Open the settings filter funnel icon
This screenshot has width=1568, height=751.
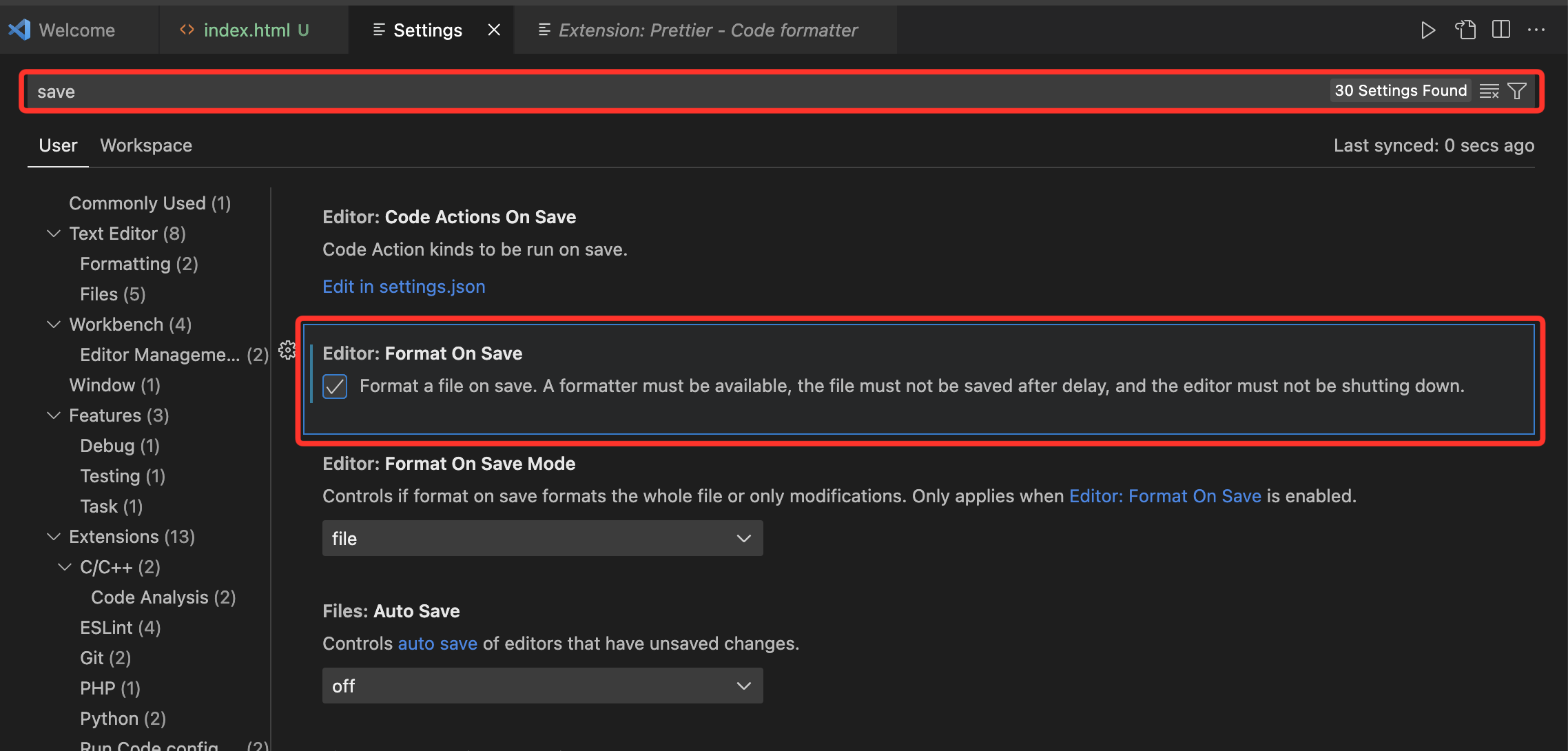coord(1516,90)
